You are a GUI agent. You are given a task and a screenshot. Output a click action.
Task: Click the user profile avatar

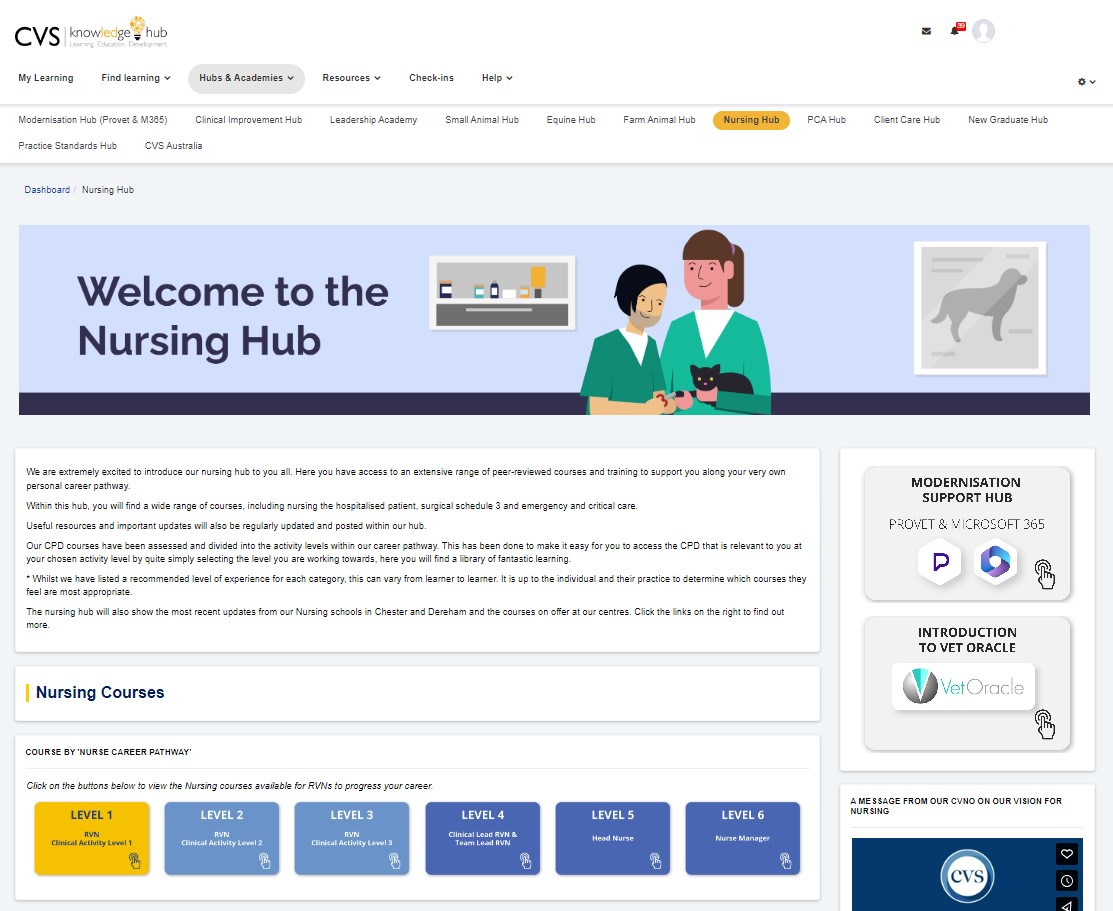(x=984, y=31)
